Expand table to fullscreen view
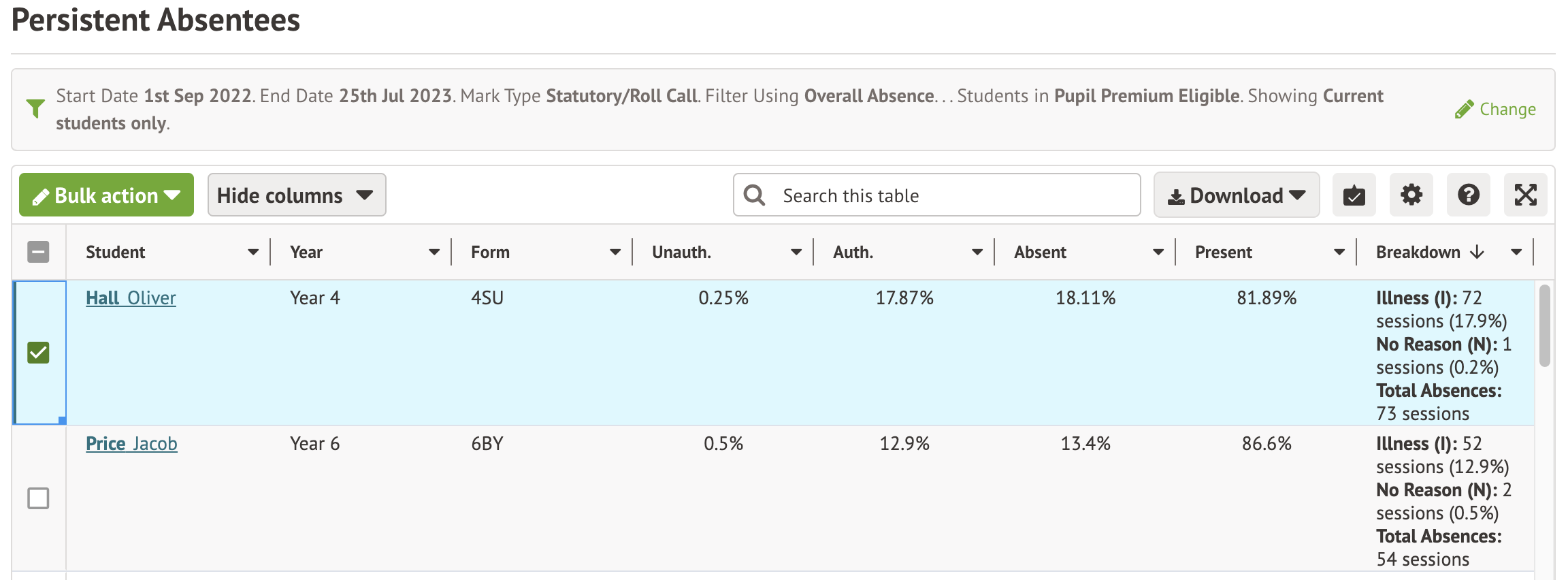Viewport: 1568px width, 580px height. click(x=1525, y=195)
